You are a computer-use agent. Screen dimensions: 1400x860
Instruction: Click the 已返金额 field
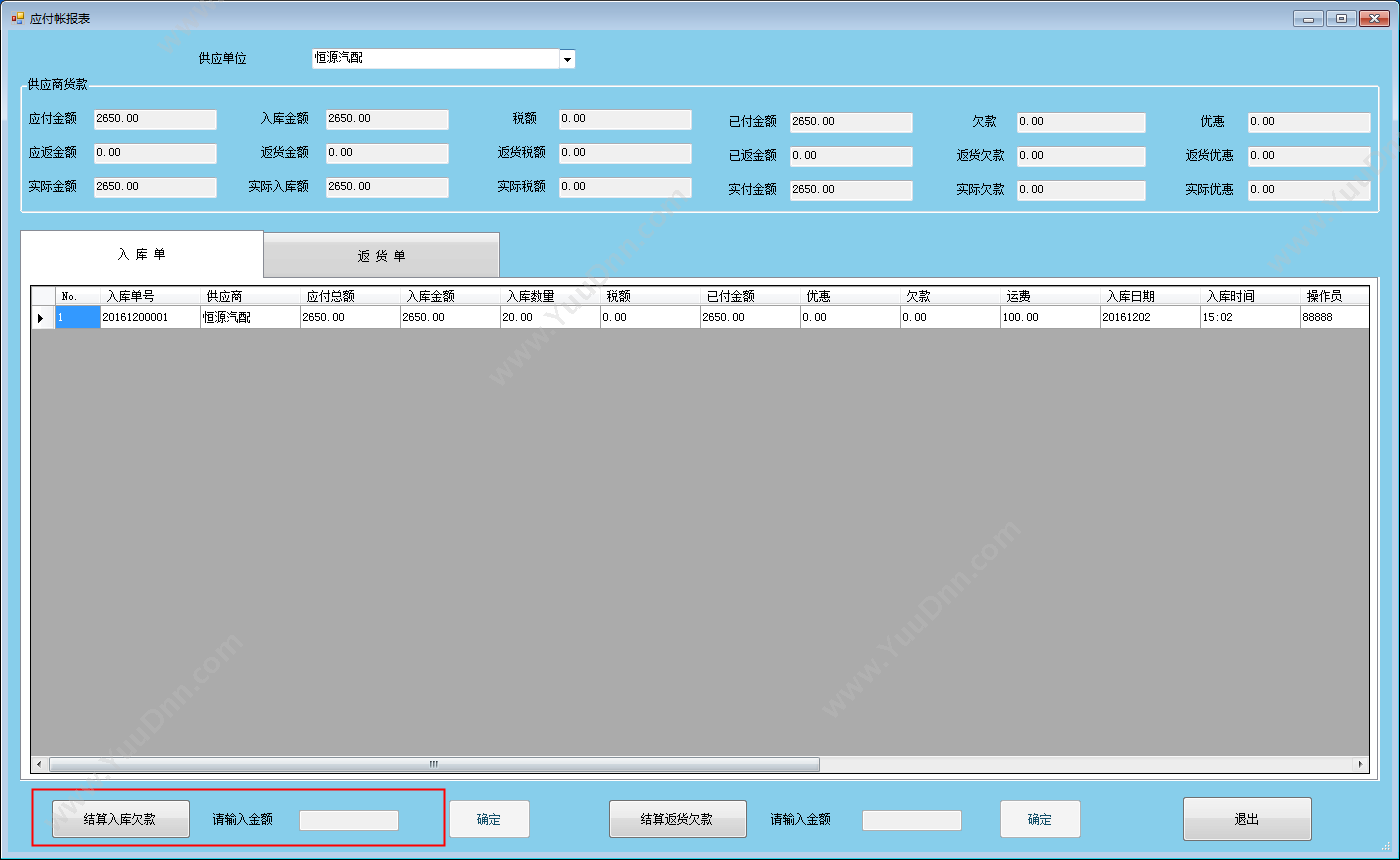coord(851,156)
